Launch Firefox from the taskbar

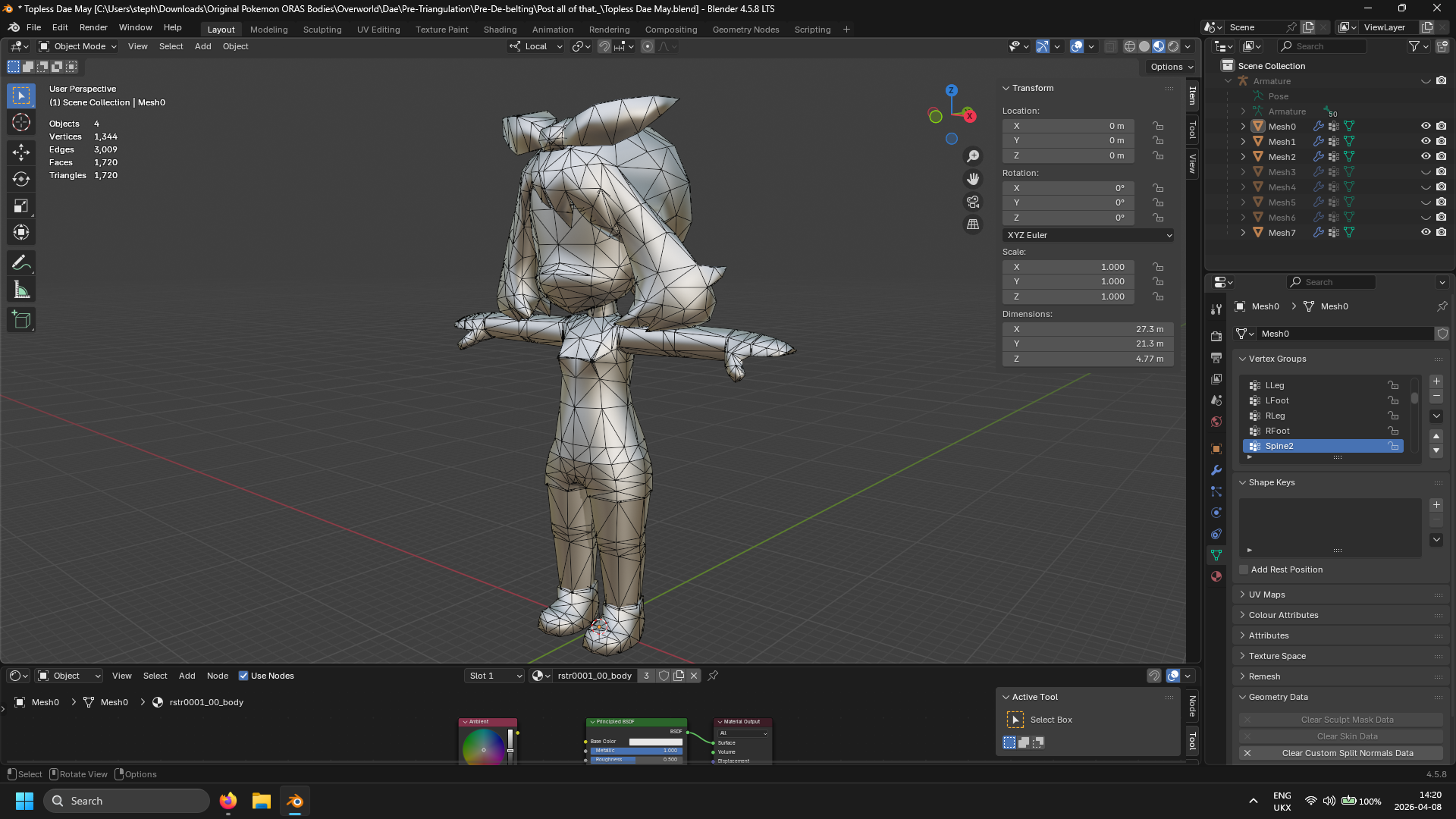click(227, 801)
